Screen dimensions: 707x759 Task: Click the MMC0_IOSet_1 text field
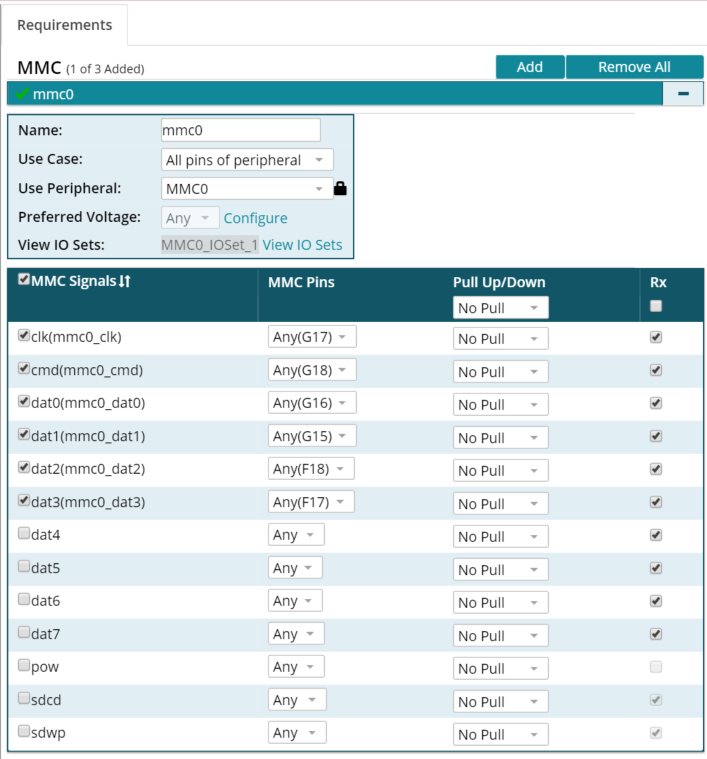tap(210, 244)
